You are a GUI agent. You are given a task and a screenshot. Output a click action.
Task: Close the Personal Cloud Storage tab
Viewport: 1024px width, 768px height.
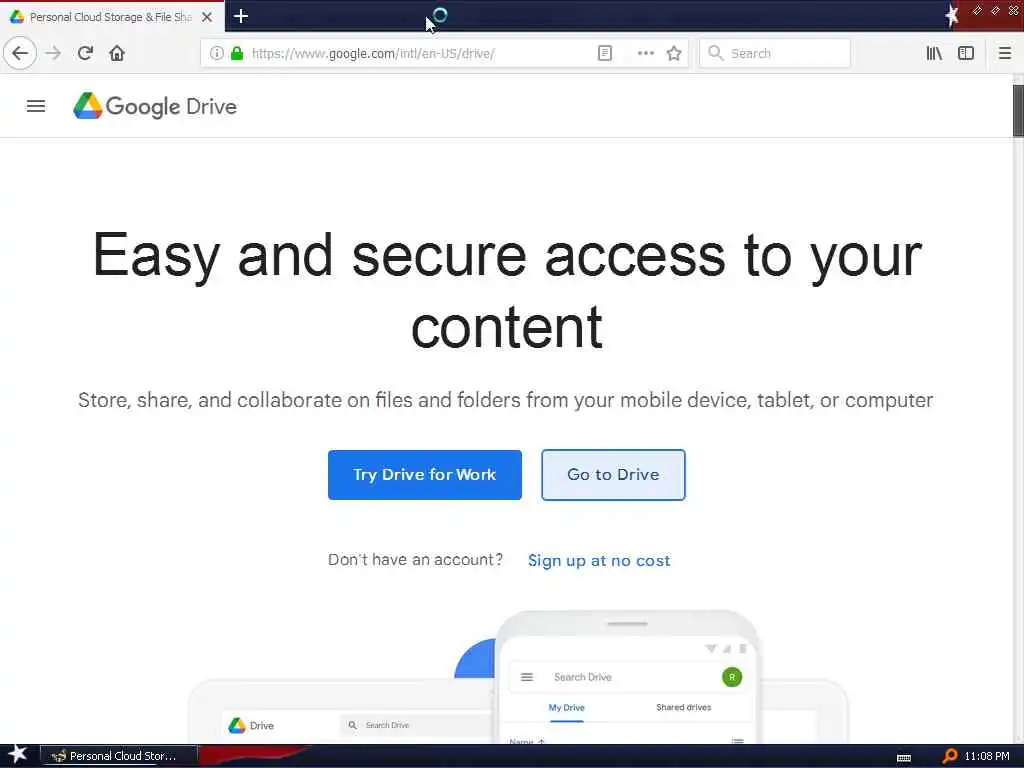[x=207, y=17]
